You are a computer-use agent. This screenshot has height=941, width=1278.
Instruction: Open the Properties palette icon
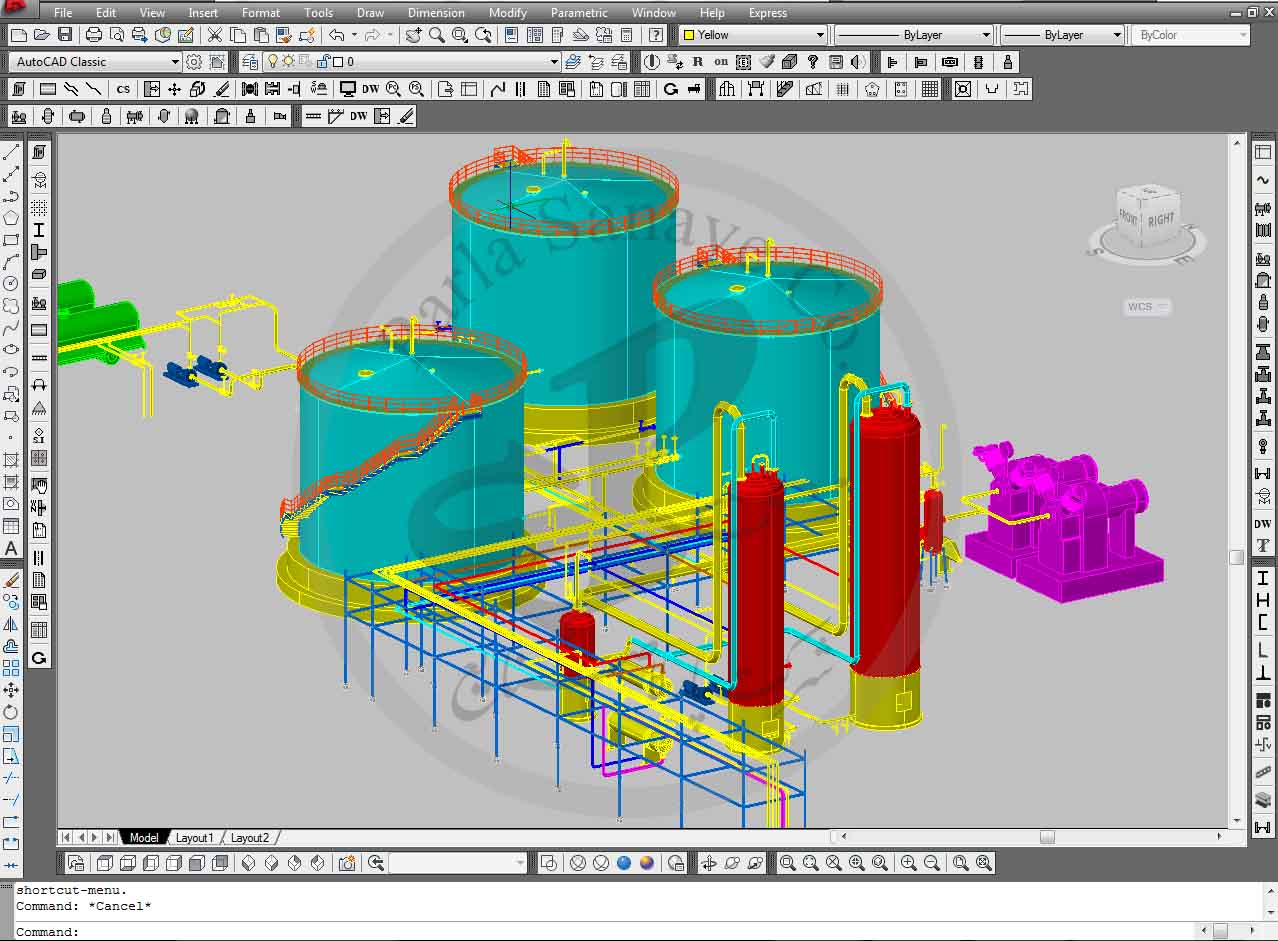click(512, 35)
